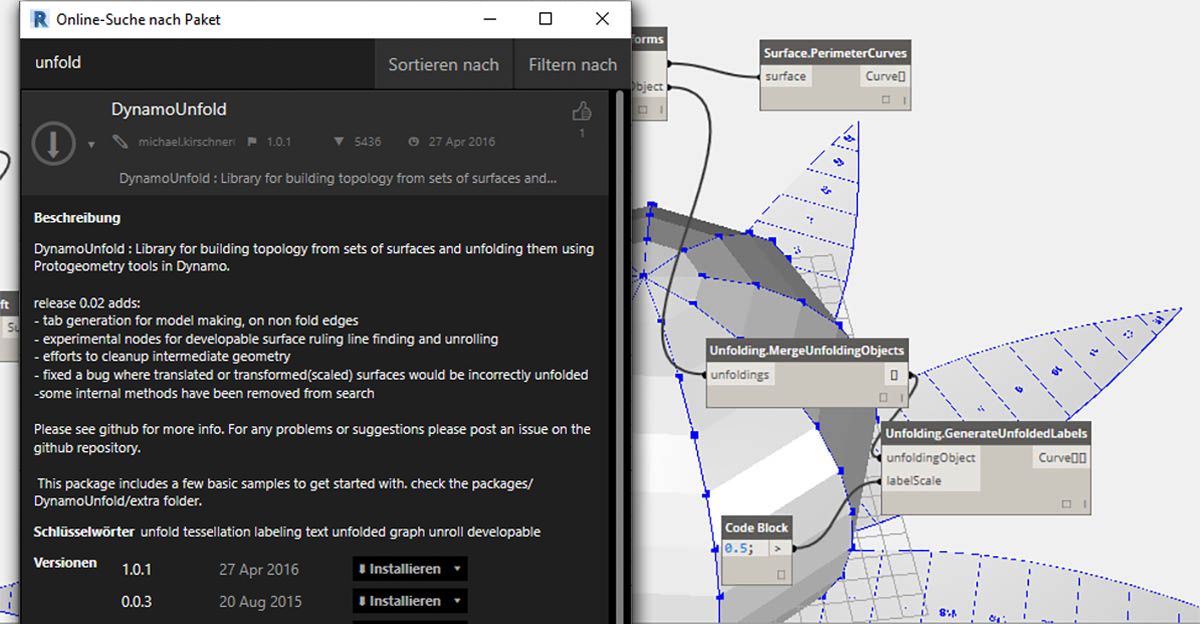Click the Versionen label
Viewport: 1200px width, 624px height.
pos(65,563)
